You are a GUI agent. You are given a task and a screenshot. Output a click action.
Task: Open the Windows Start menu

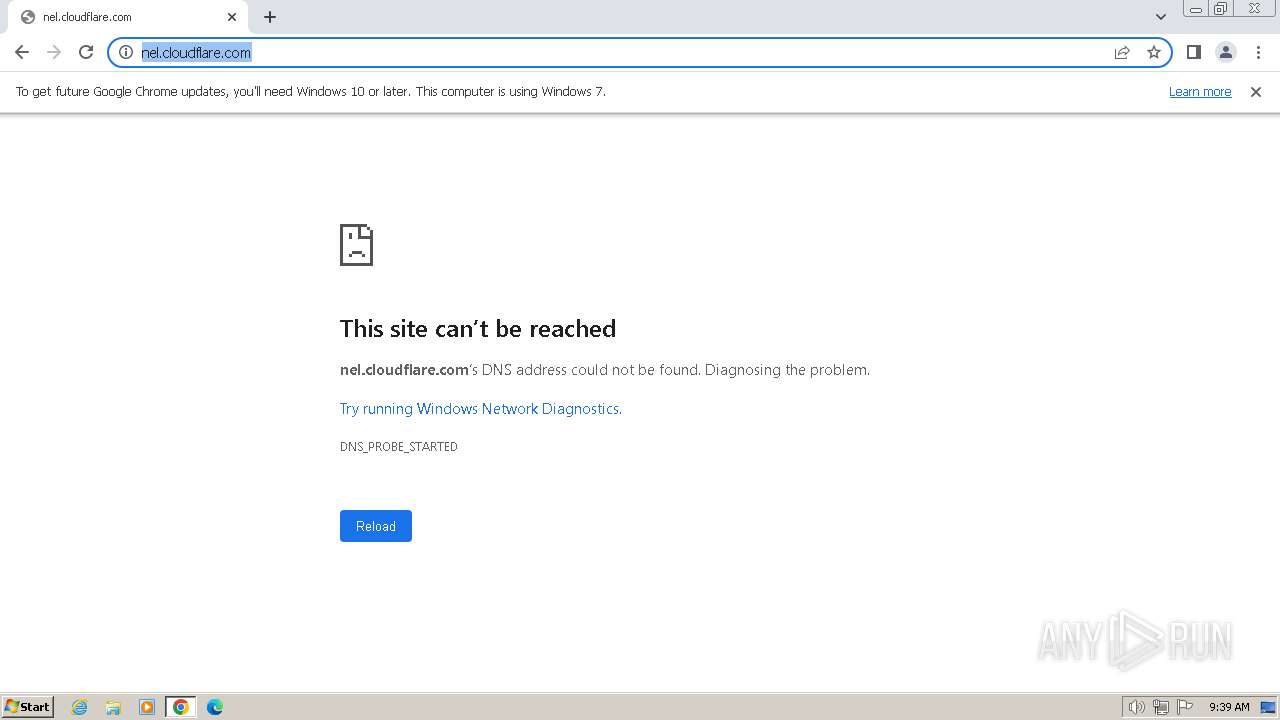tap(28, 706)
